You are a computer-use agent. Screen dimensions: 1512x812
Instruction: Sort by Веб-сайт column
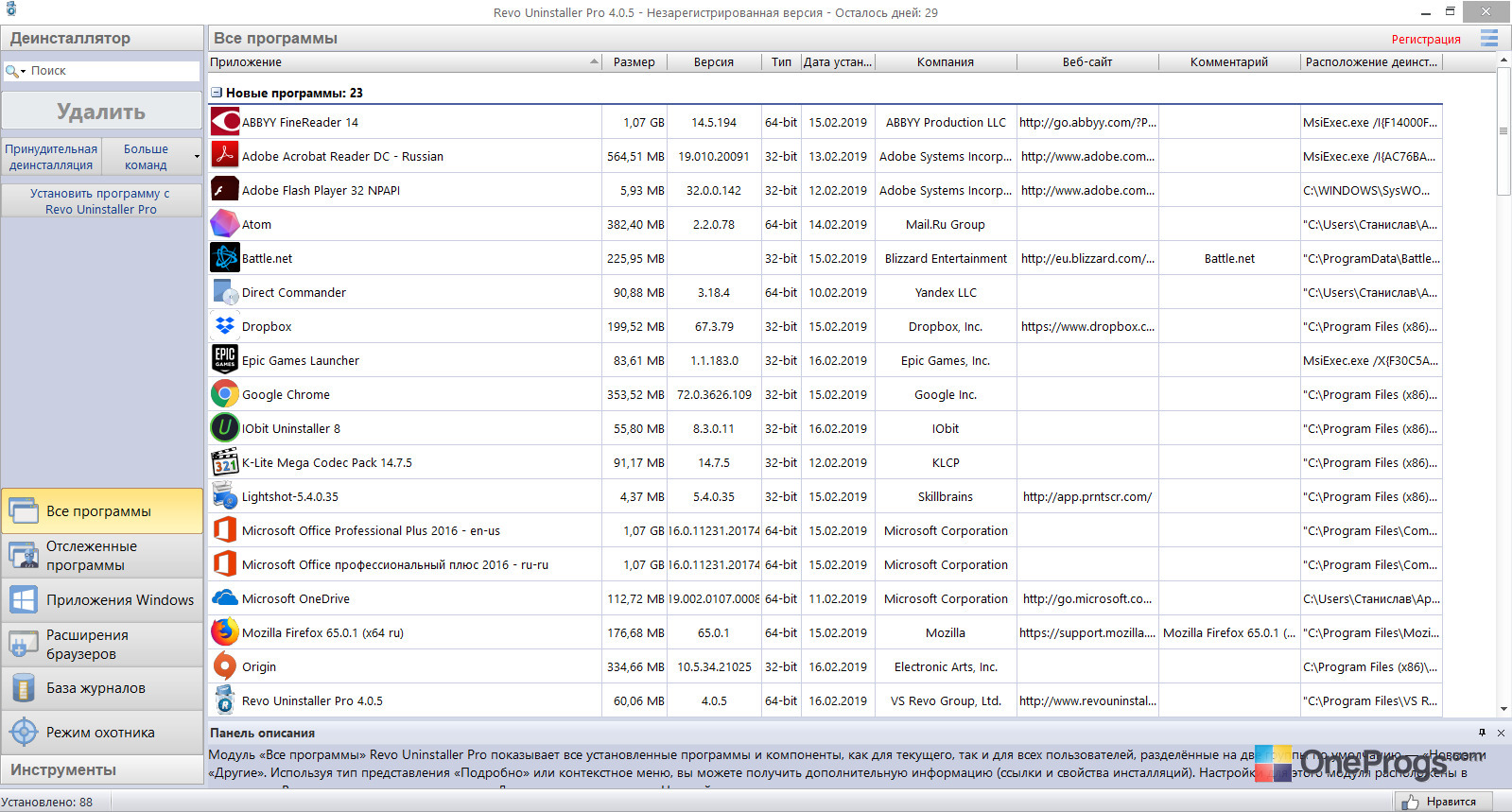pos(1087,62)
